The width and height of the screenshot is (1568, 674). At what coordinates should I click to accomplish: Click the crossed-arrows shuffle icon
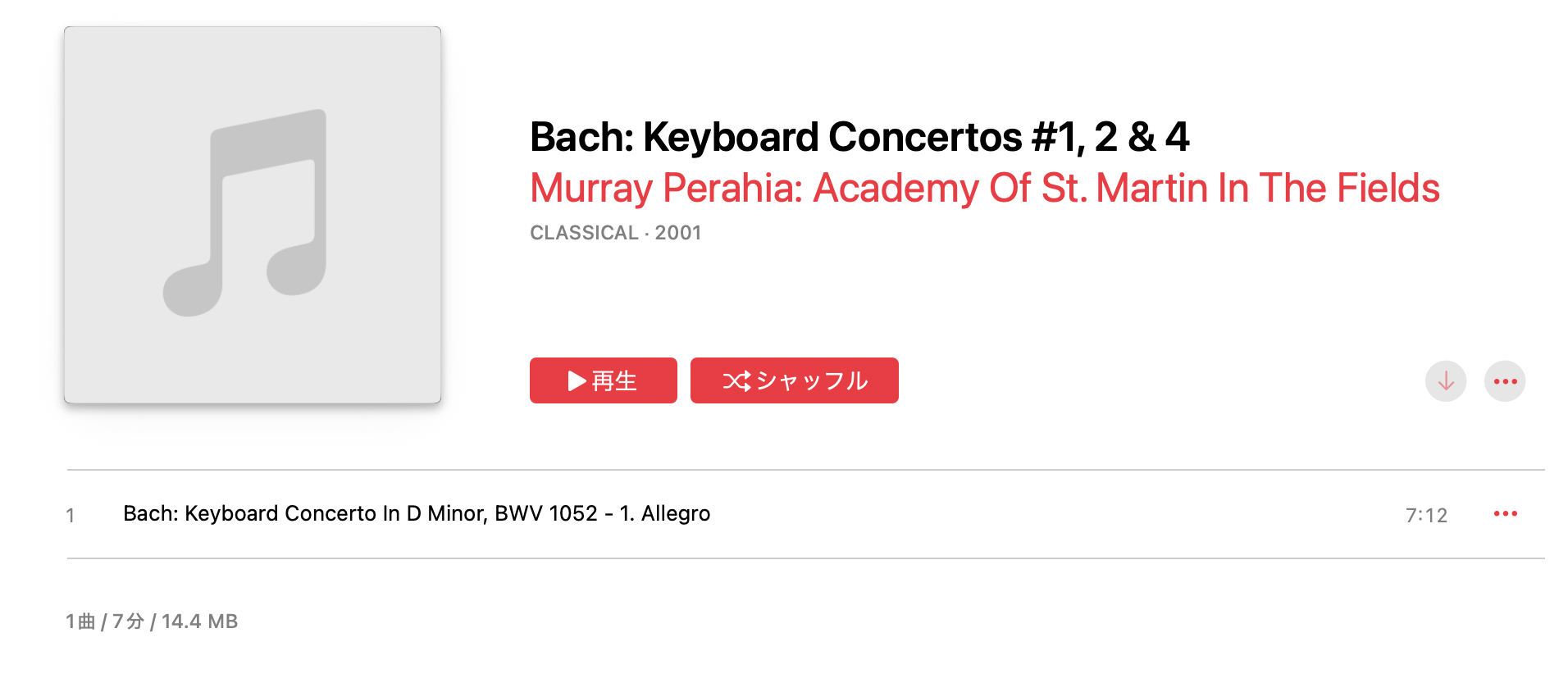(x=736, y=380)
